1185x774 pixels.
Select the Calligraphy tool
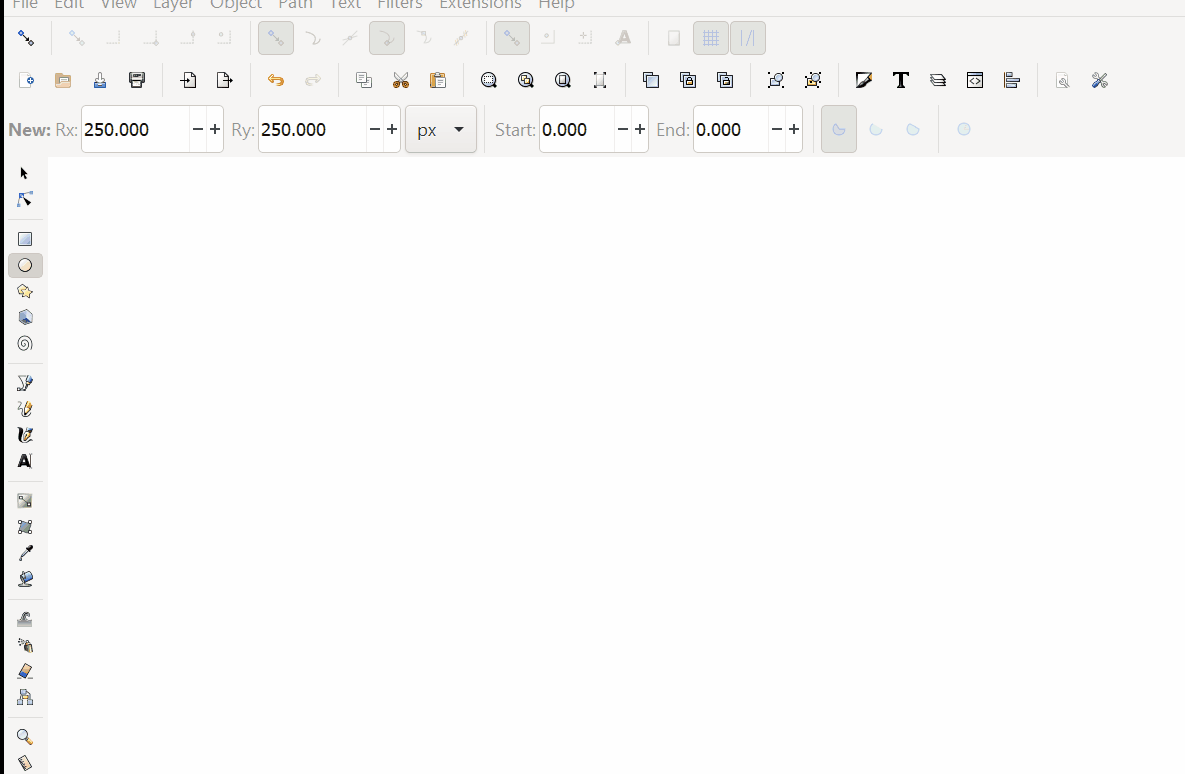point(25,435)
